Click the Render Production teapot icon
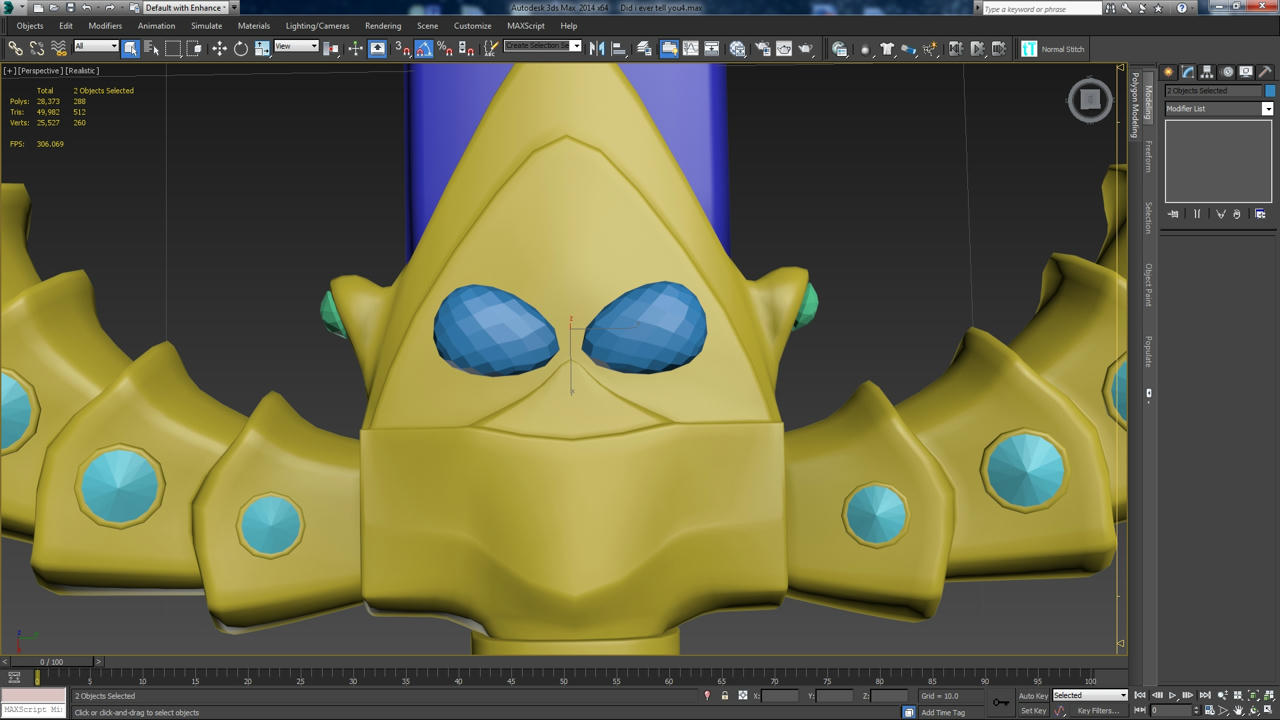 pos(806,48)
